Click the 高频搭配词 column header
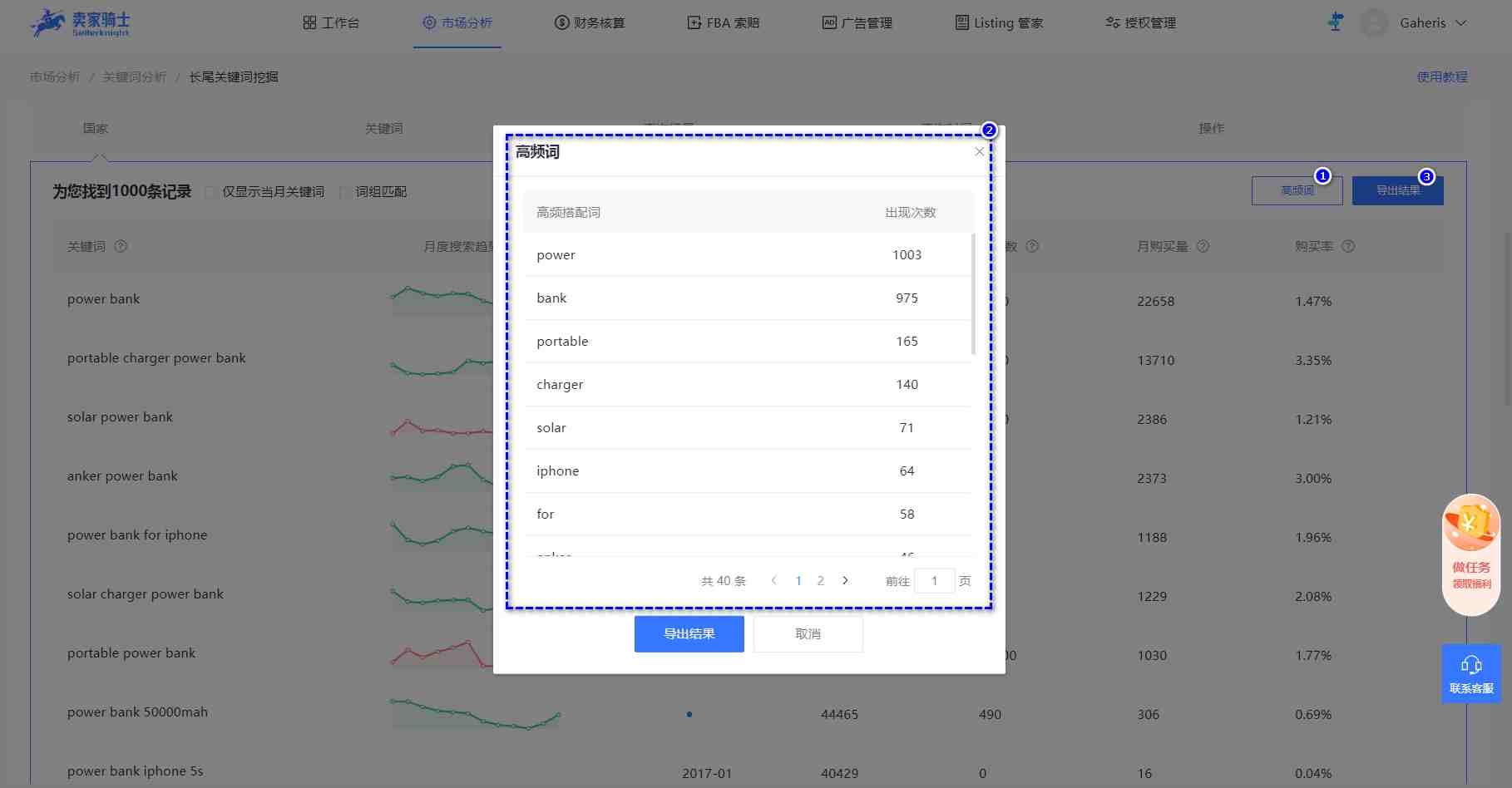The image size is (1512, 788). click(568, 212)
